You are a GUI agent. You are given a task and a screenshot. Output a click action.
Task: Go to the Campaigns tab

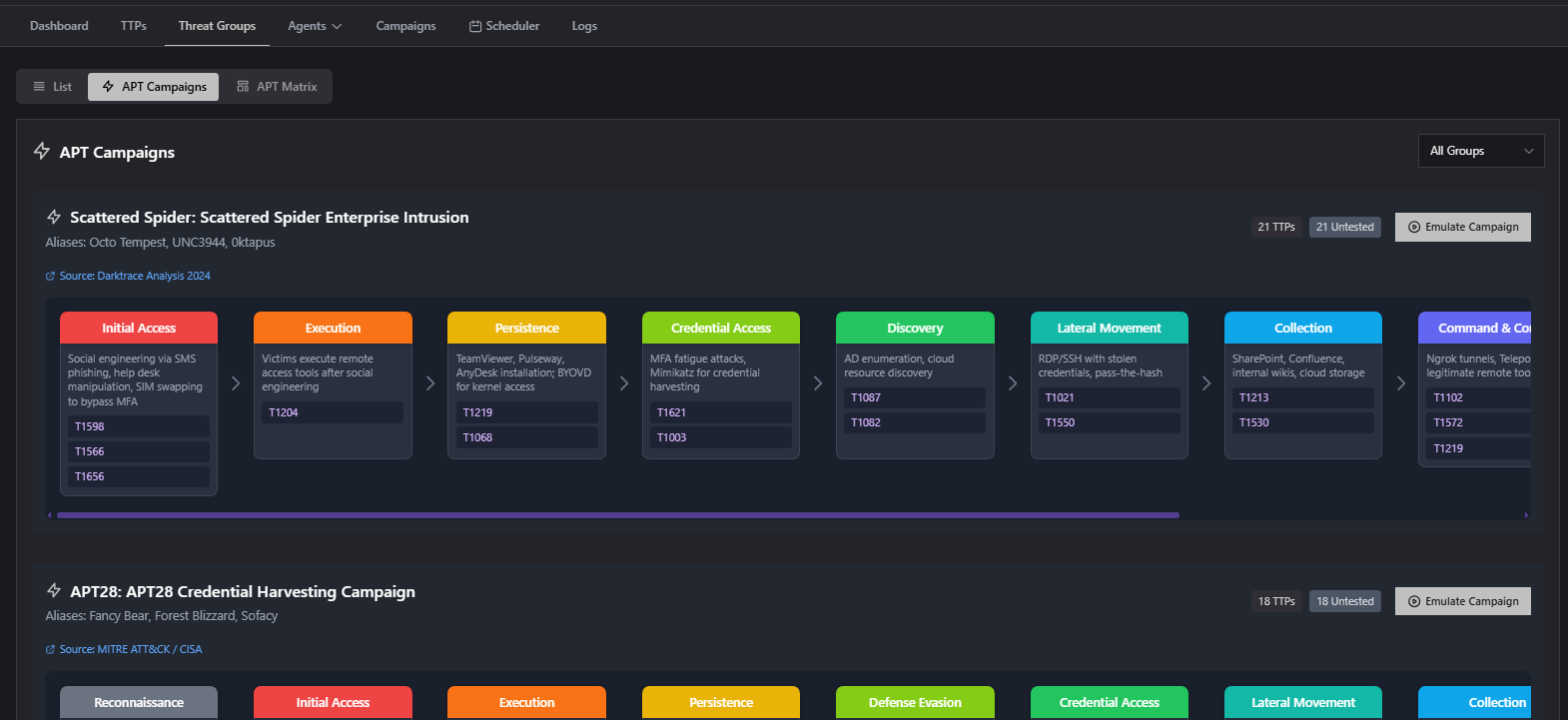pos(405,26)
